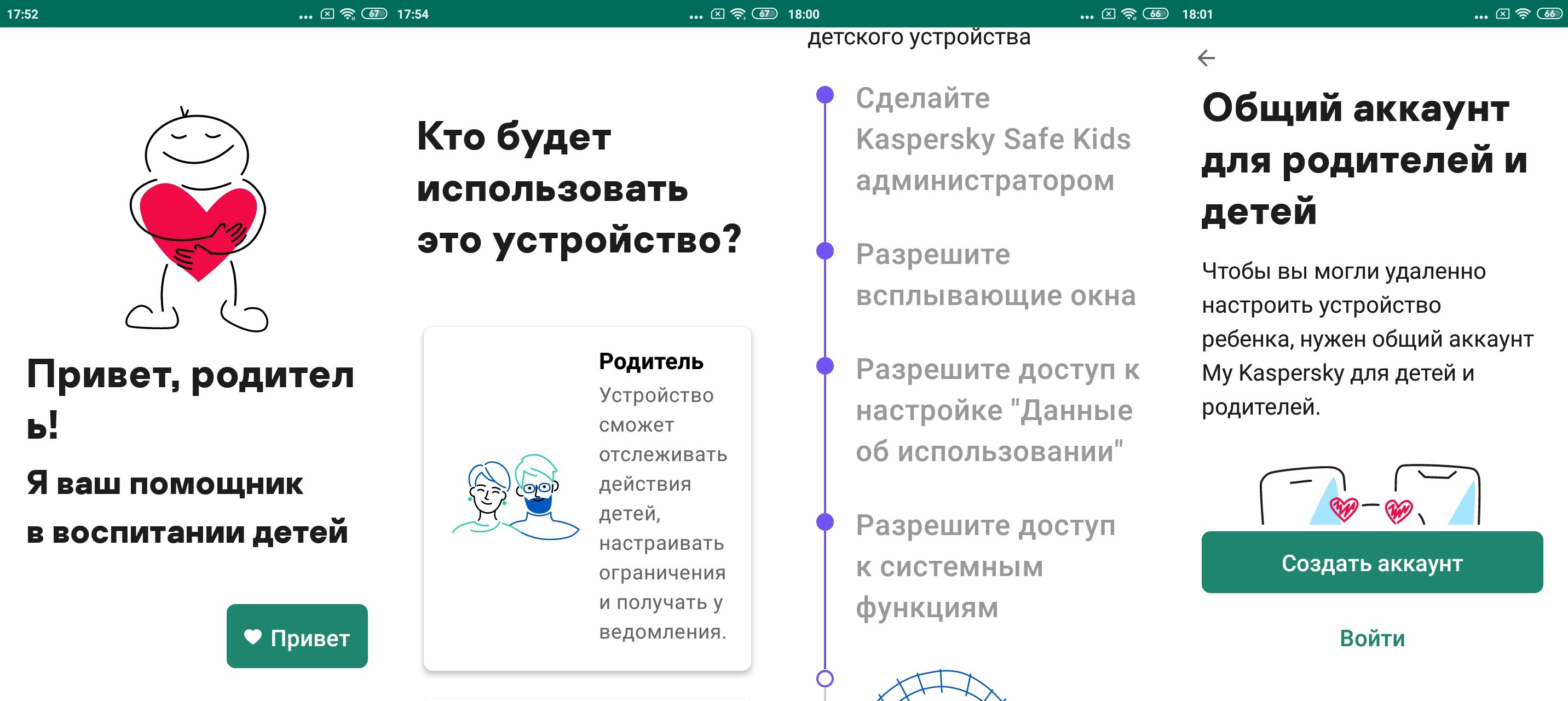
Task: Tap the heading 'Общий аккаунт для родителей и детей'
Action: coord(1365,159)
